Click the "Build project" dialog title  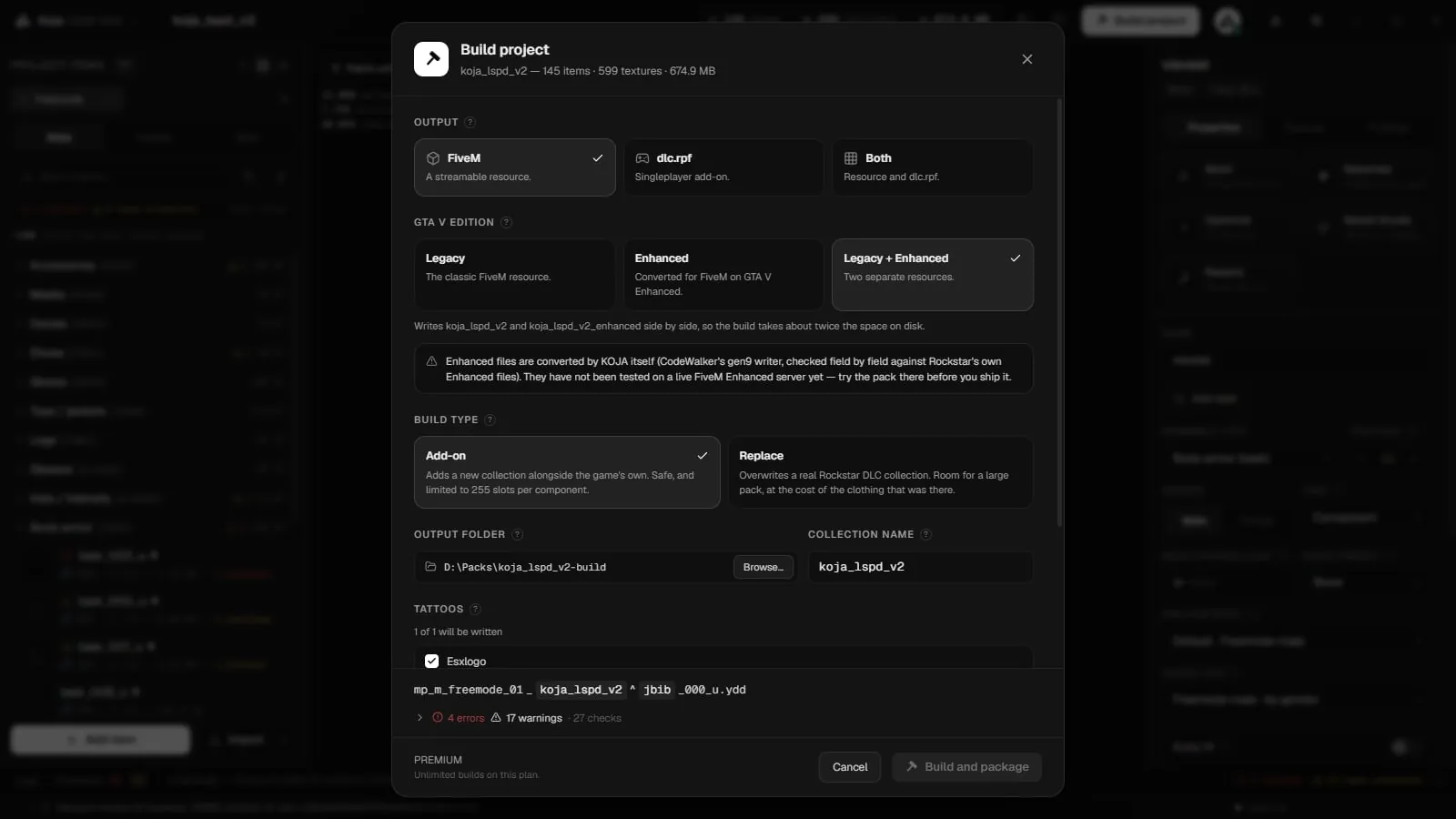(x=505, y=50)
